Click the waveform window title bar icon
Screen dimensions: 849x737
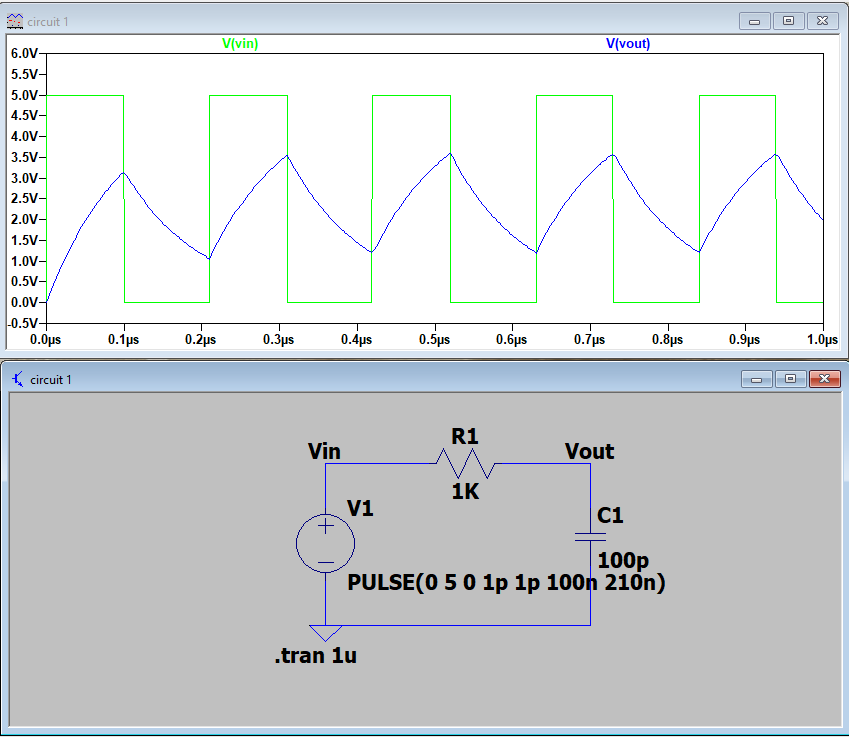coord(15,21)
